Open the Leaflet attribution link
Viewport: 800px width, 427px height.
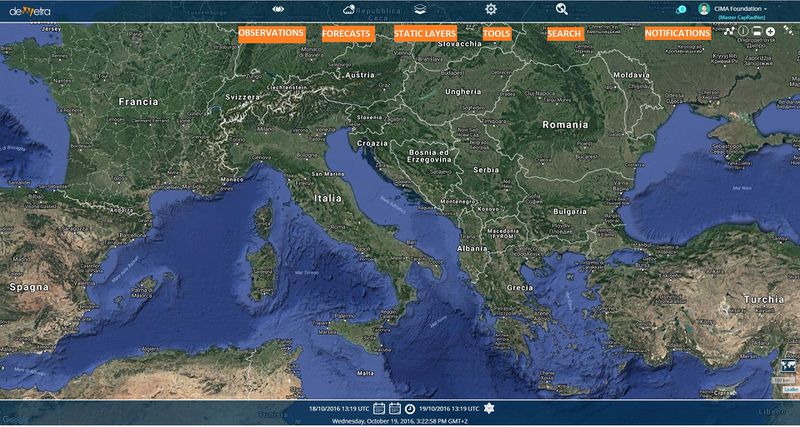click(x=791, y=390)
